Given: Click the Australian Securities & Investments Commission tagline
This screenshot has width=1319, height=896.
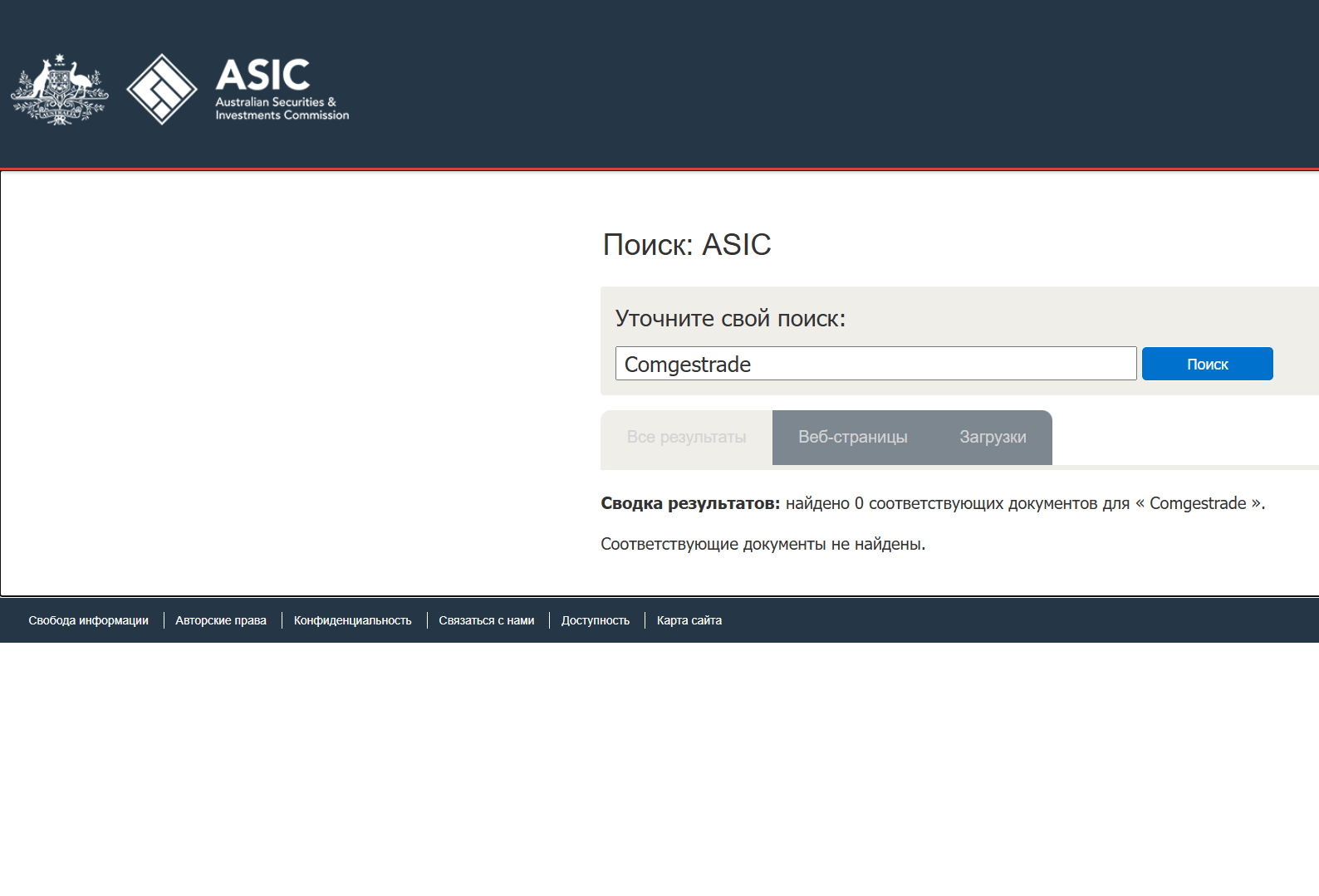Looking at the screenshot, I should click(282, 109).
